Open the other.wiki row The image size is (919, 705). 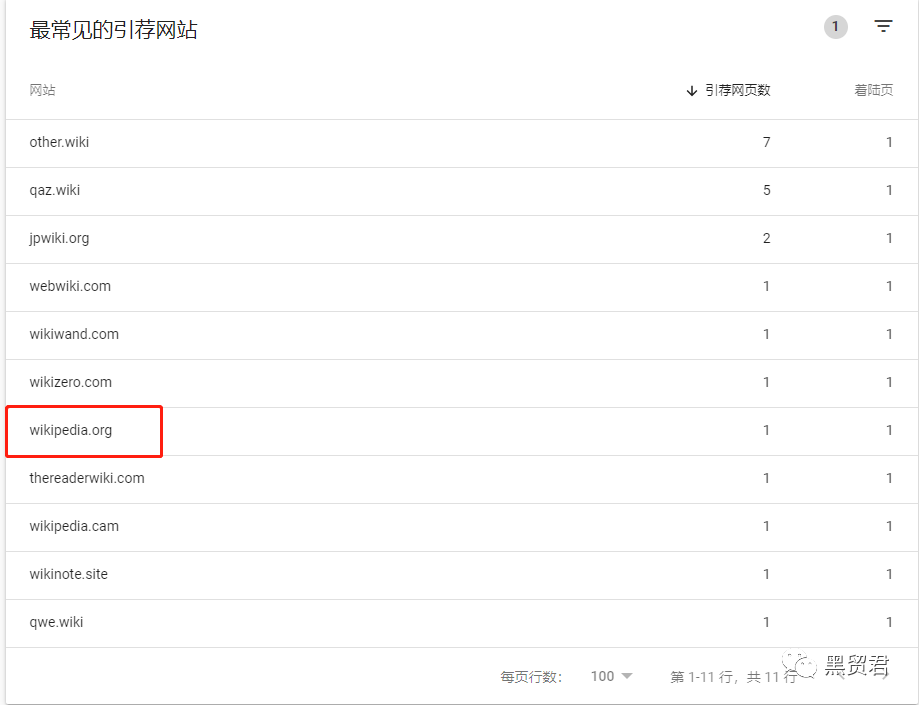coord(59,142)
